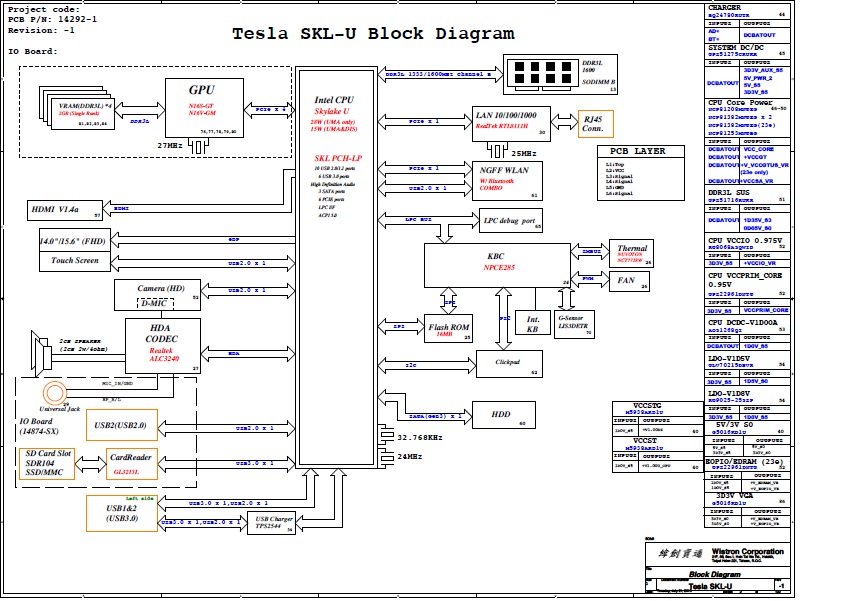Click the Touch Screen block
This screenshot has height=601, width=851.
(75, 261)
